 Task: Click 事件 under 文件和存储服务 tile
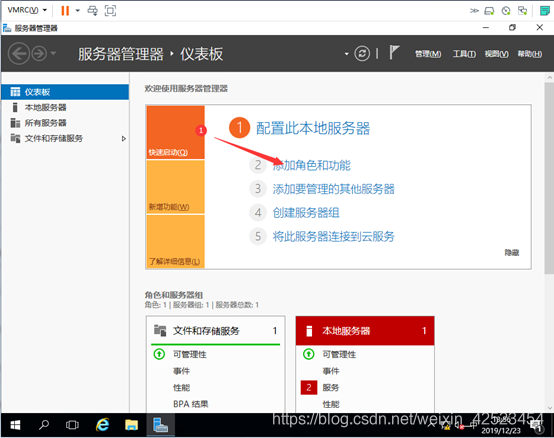click(181, 371)
